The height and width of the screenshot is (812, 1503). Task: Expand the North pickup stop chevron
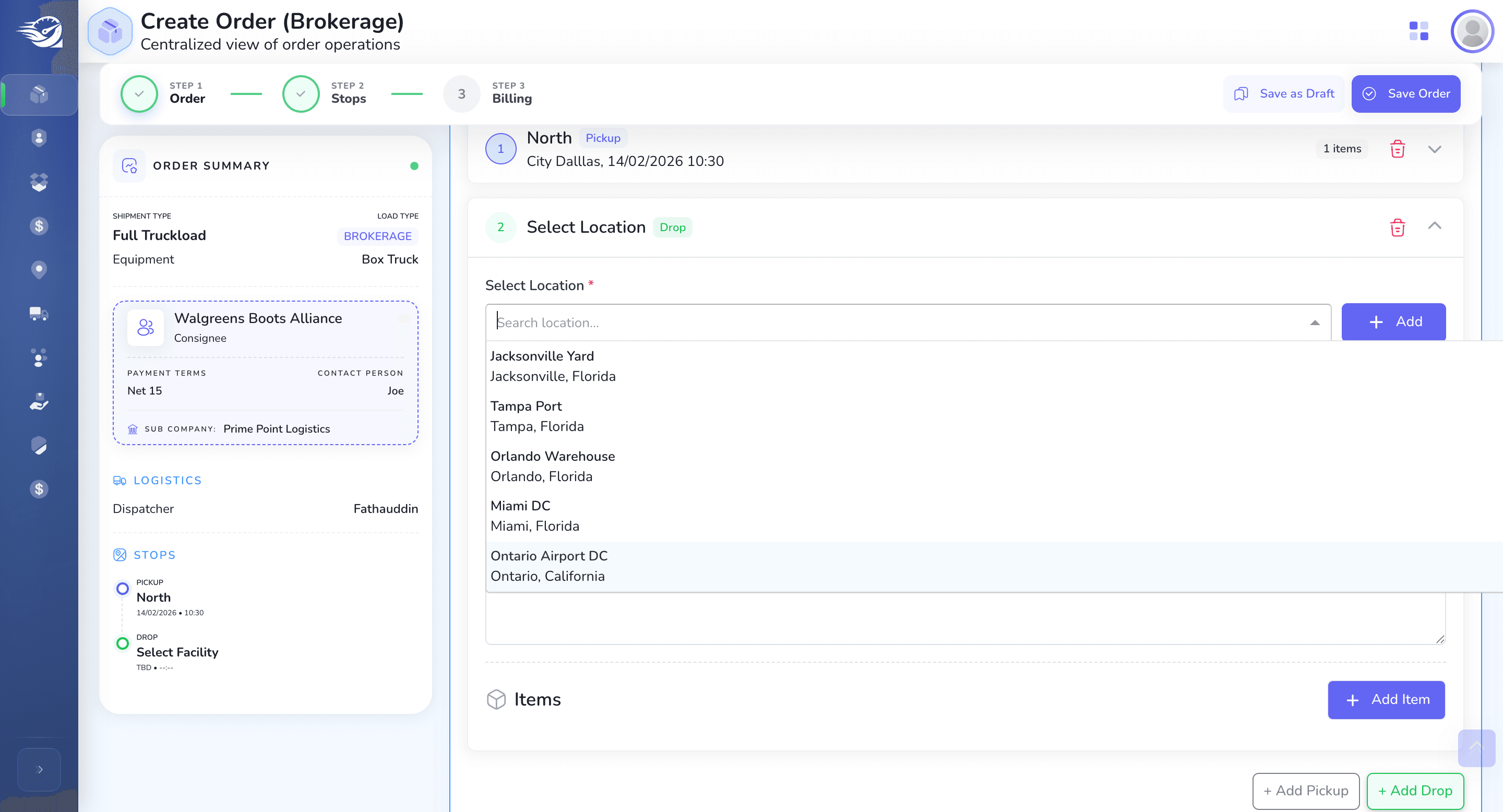1435,149
